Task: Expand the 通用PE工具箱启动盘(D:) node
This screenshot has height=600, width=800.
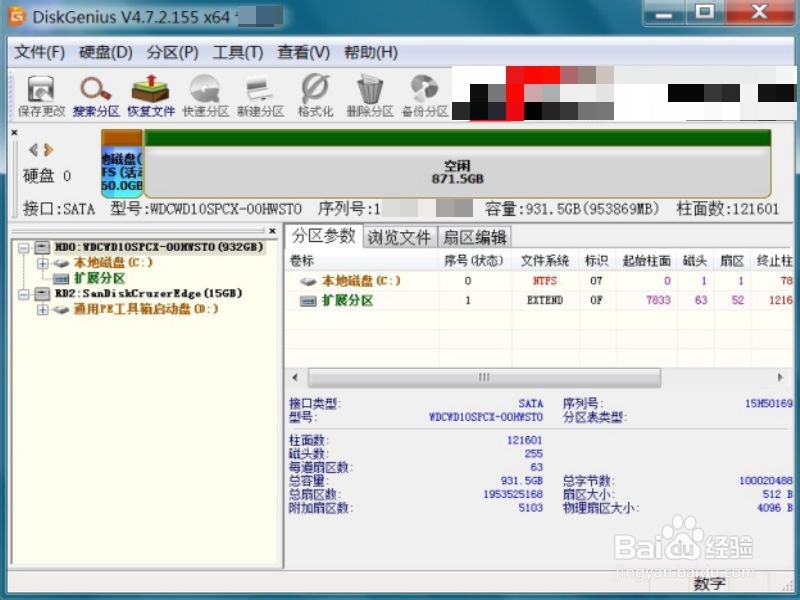Action: pos(43,310)
